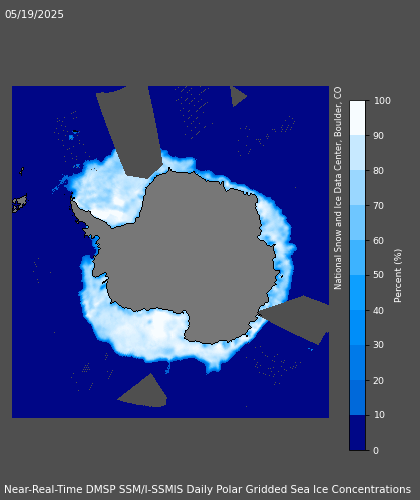The width and height of the screenshot is (420, 500).
Task: Select the 80-90 percent pale blue band
Action: [x=357, y=153]
